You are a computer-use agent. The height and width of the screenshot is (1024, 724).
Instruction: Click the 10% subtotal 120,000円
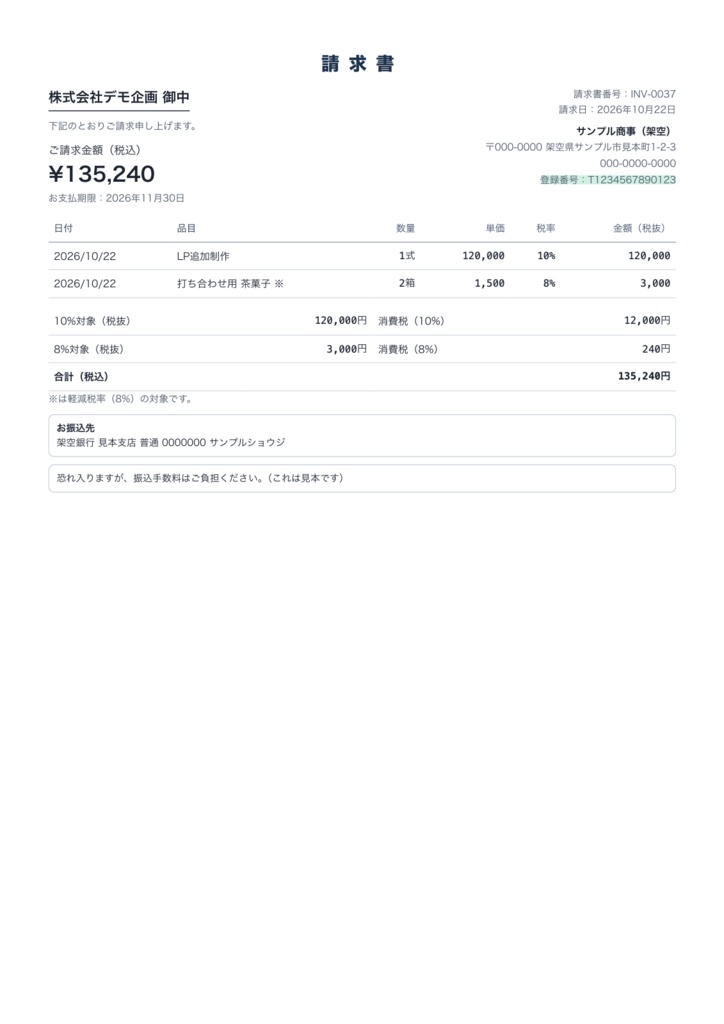pos(341,321)
